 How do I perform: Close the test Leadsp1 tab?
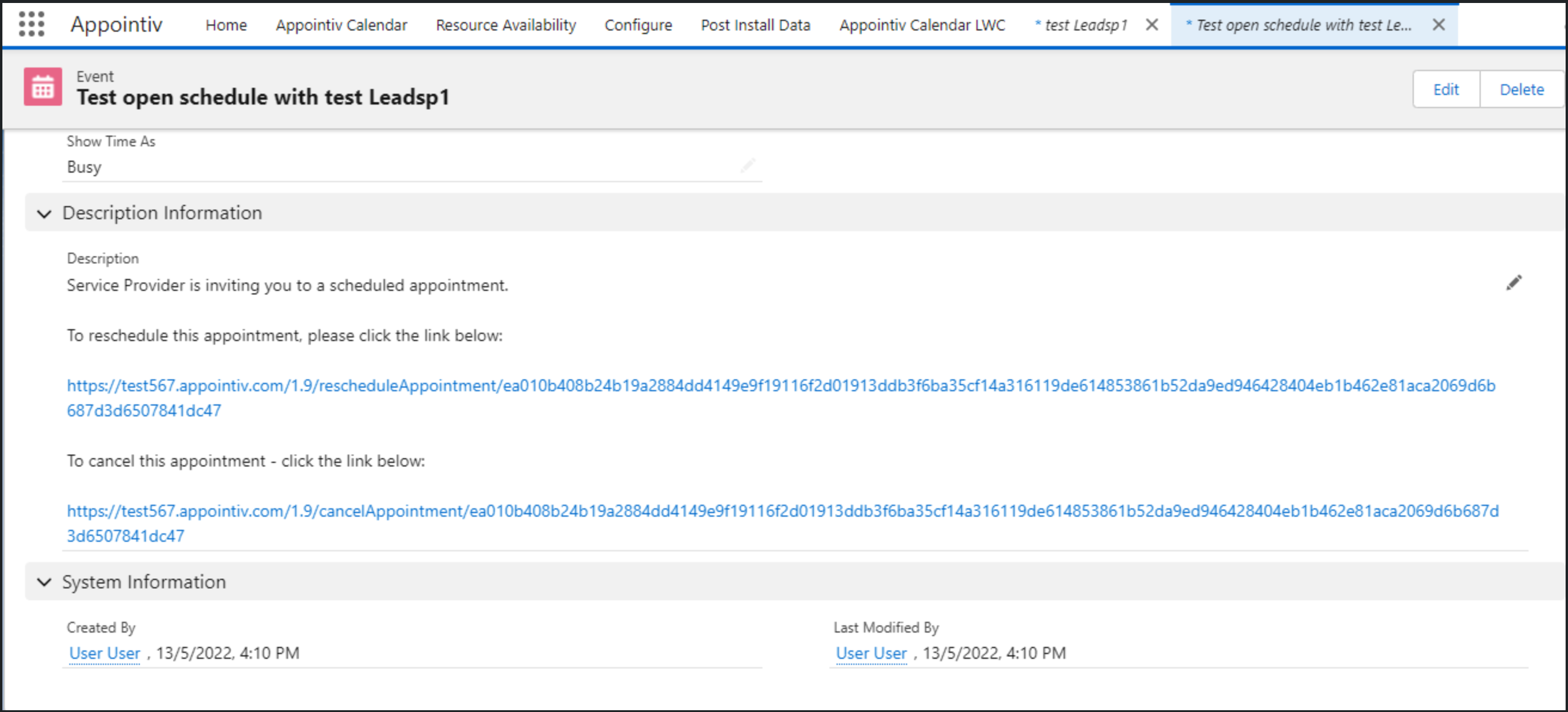(x=1151, y=25)
